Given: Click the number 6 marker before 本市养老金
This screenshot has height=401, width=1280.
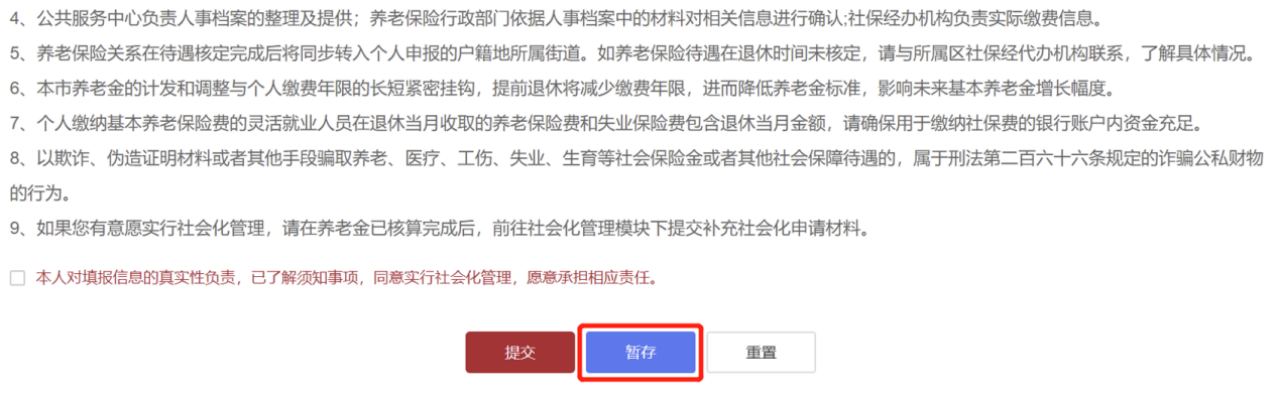Looking at the screenshot, I should coord(15,89).
